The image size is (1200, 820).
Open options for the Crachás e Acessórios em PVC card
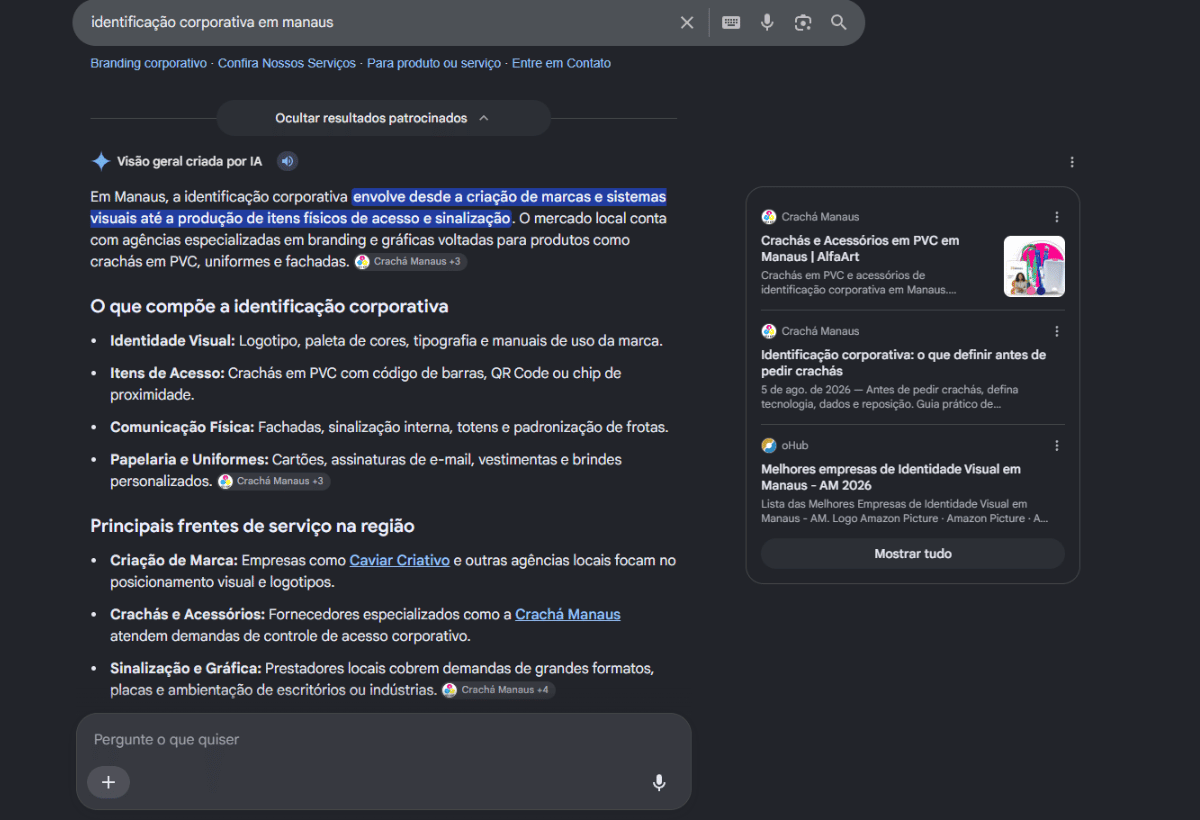pos(1057,217)
